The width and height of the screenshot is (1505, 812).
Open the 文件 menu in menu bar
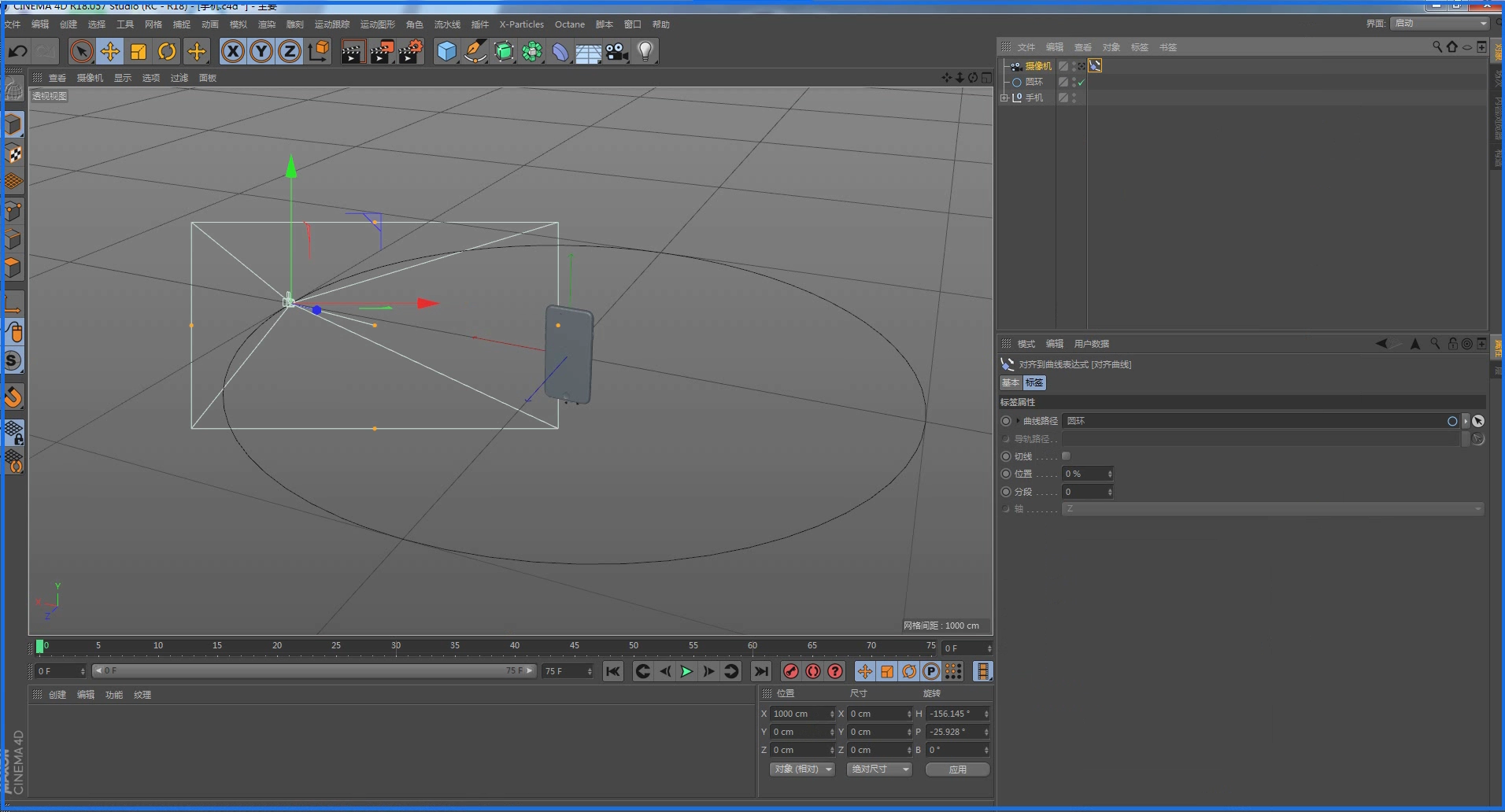tap(13, 24)
